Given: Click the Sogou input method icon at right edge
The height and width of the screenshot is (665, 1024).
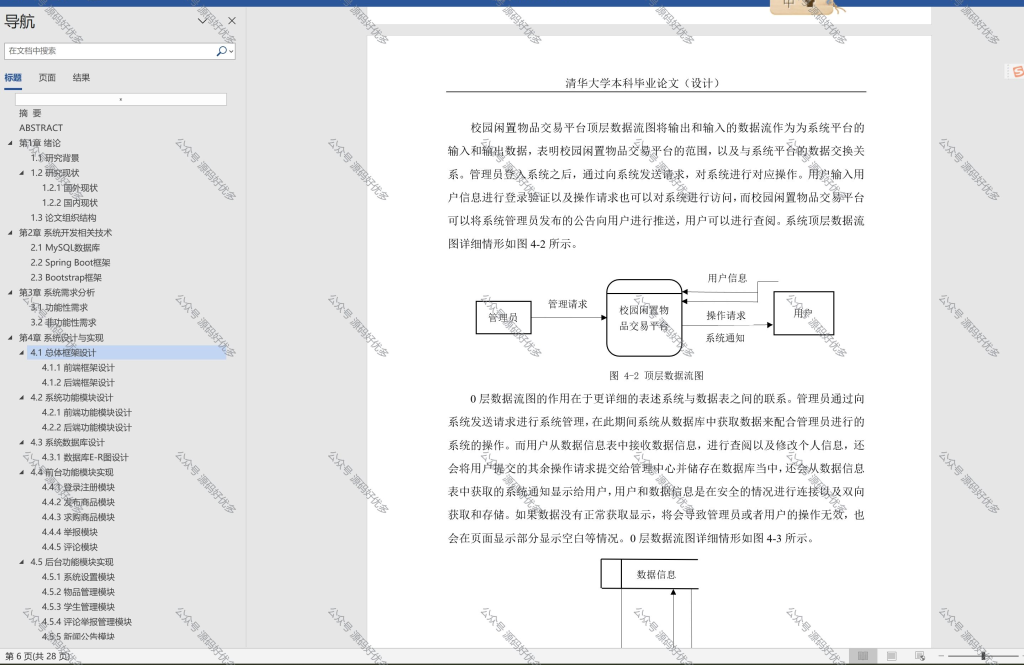Looking at the screenshot, I should click(x=1016, y=71).
